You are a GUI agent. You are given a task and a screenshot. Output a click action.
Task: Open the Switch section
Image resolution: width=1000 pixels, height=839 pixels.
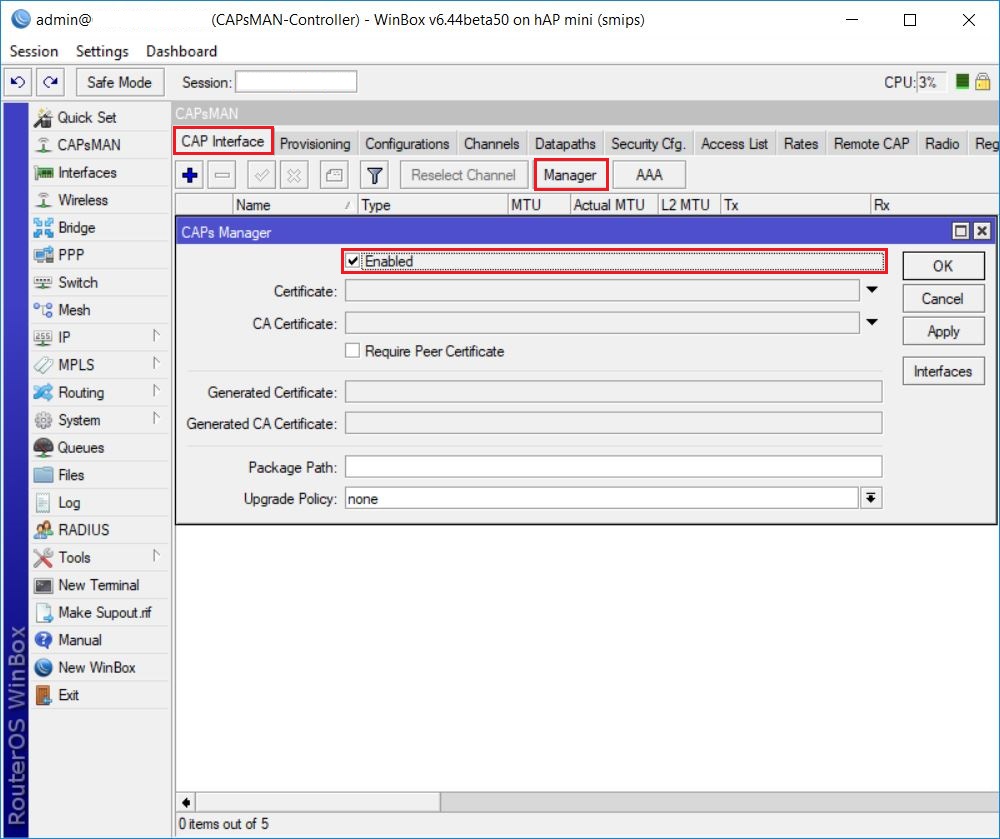78,282
